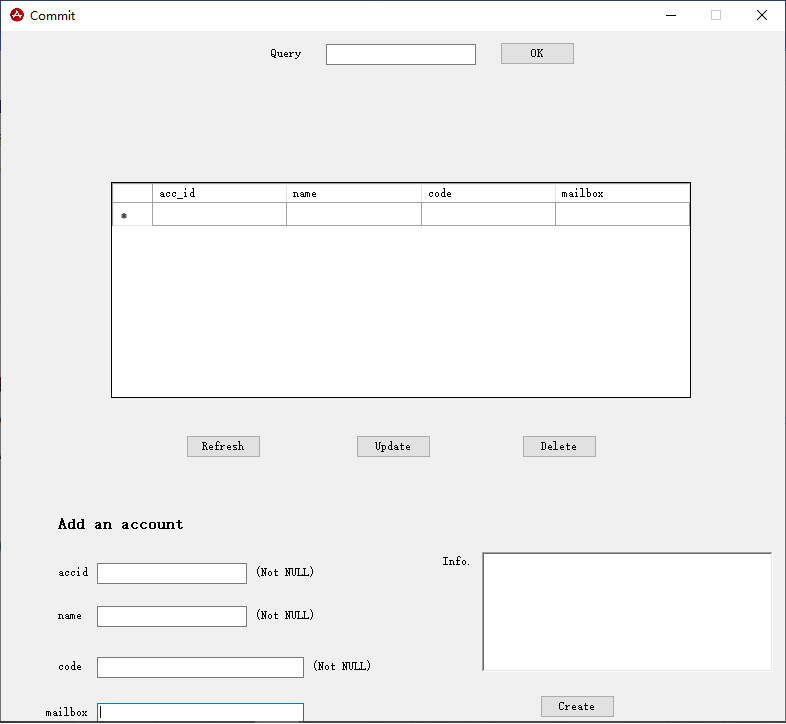Select the mailbox column header
Screen dimensions: 786x724
click(x=622, y=194)
